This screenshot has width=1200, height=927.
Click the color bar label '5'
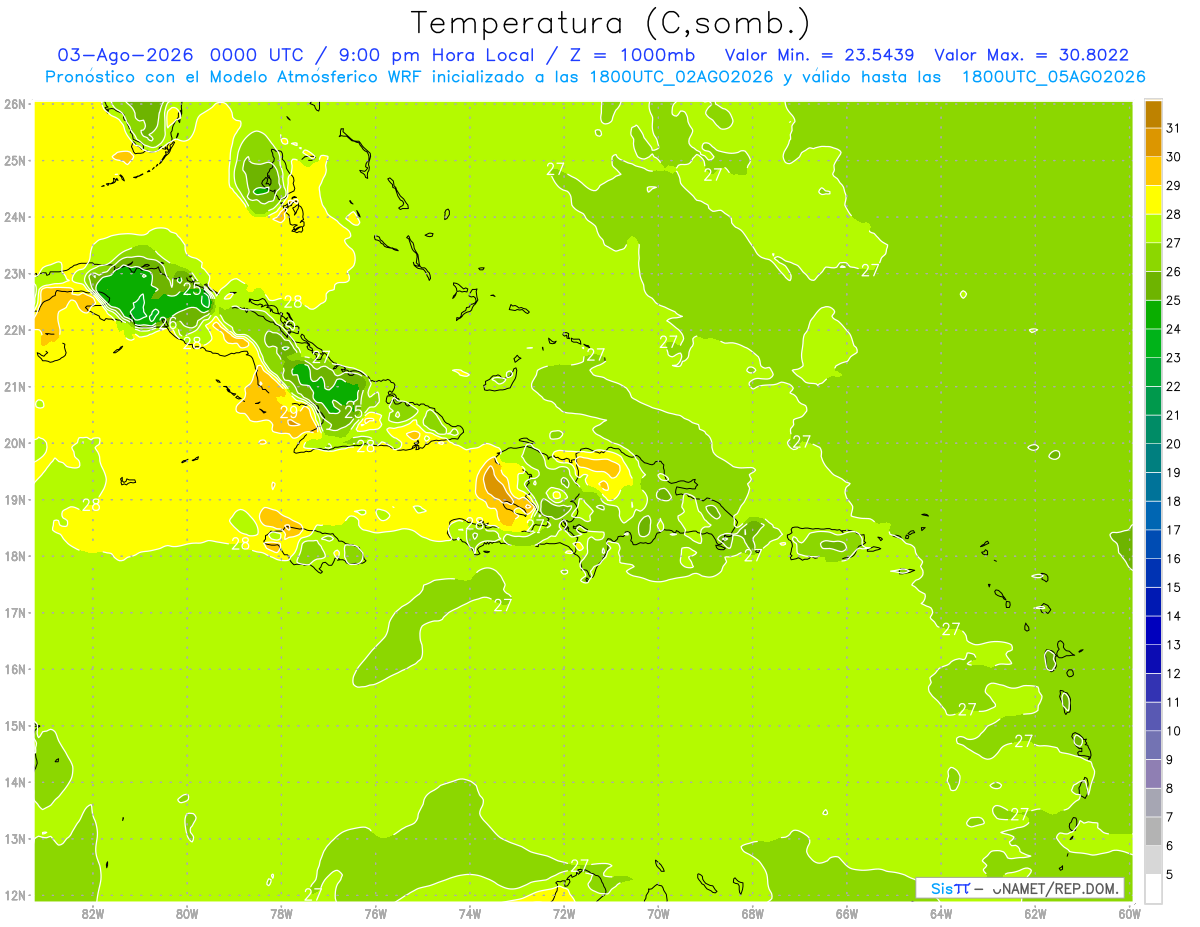click(1170, 875)
